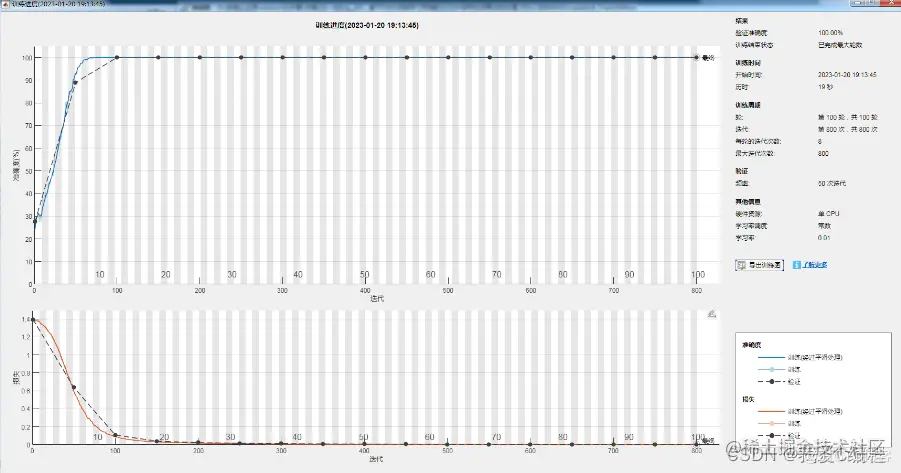Click the small toolbar icon atop the loss plot
901x473 pixels.
pyautogui.click(x=711, y=314)
